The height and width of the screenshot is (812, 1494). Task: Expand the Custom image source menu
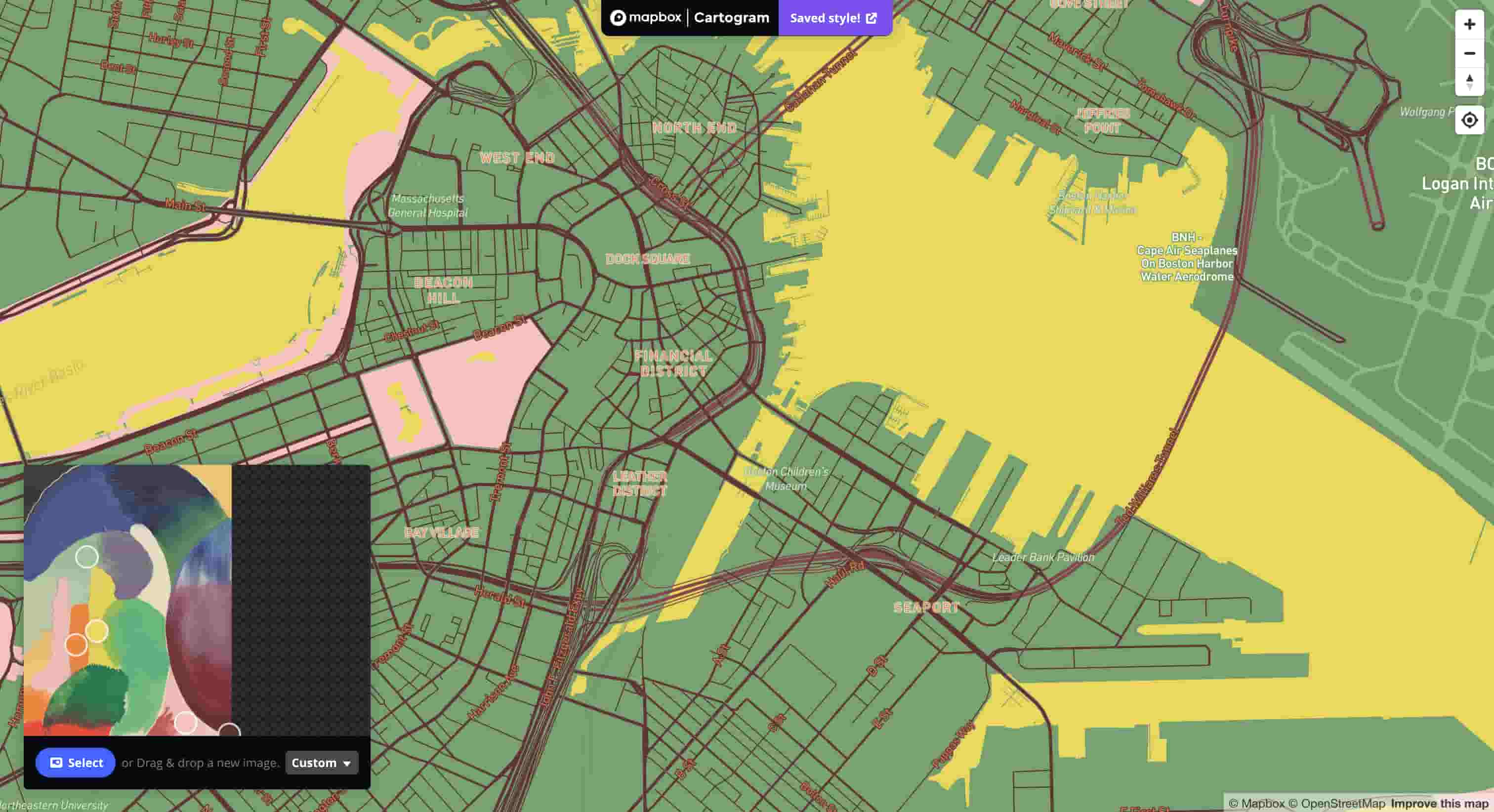point(322,763)
